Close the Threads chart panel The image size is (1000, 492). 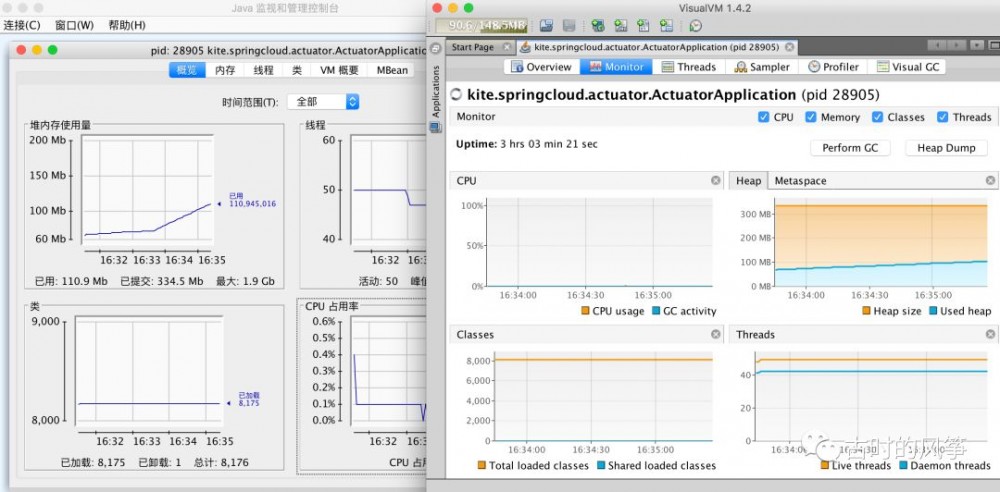(x=990, y=334)
